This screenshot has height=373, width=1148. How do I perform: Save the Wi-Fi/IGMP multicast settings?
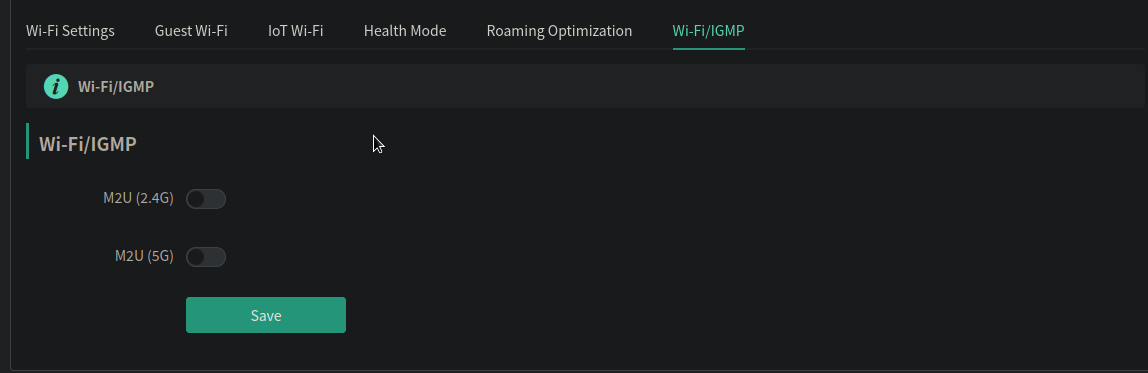[266, 315]
